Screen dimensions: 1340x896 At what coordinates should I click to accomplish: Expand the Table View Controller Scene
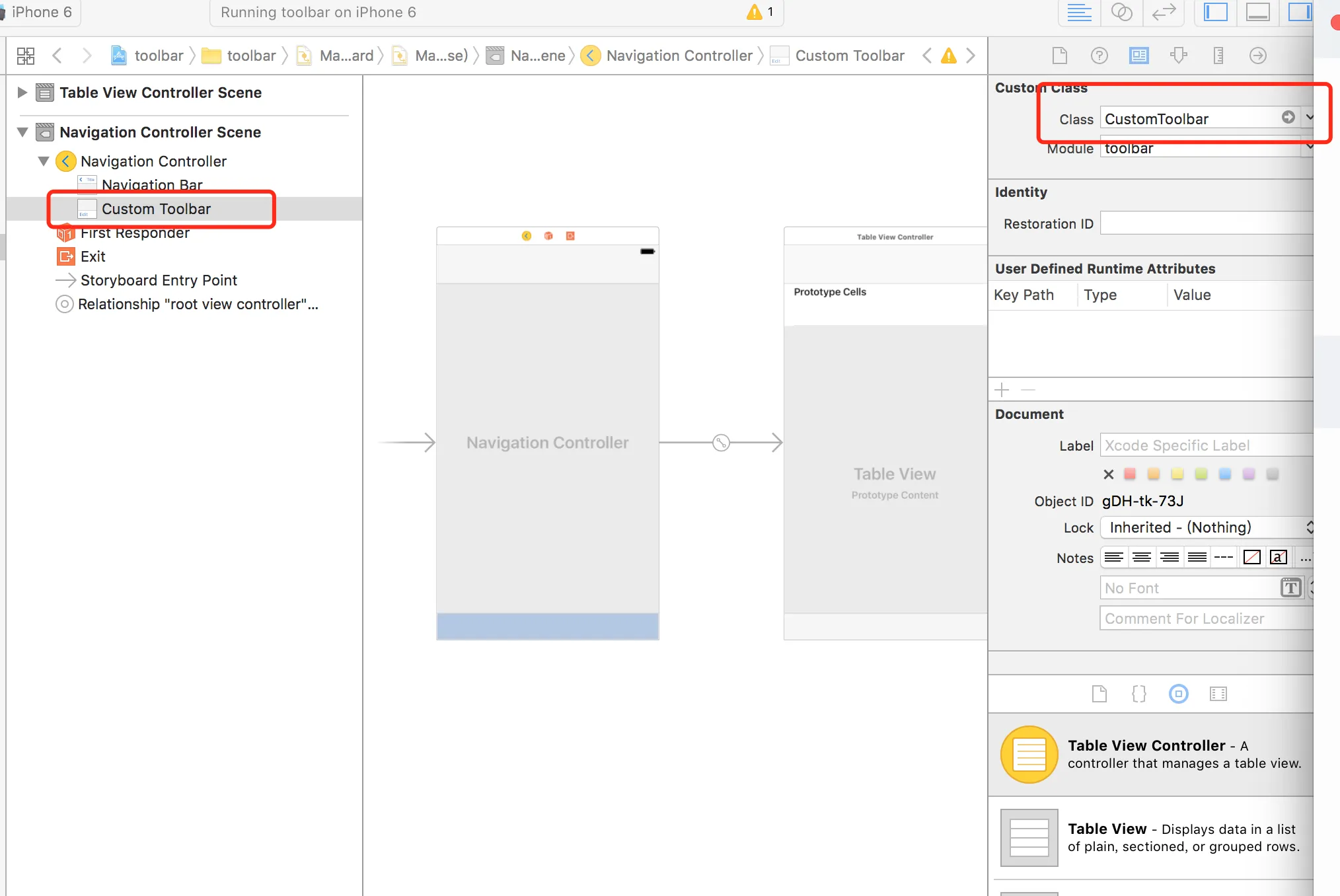[22, 93]
